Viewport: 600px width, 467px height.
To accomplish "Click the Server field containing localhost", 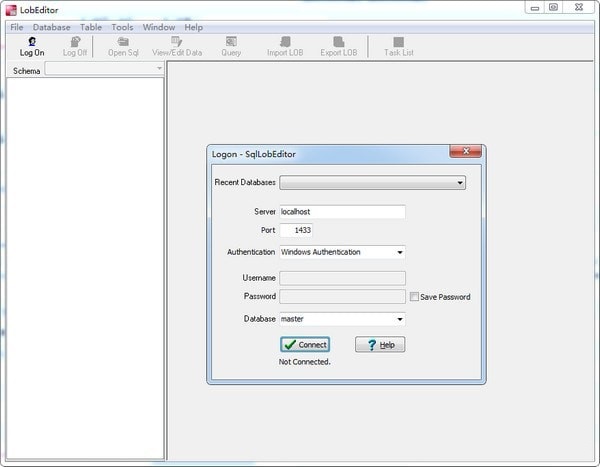I will click(342, 212).
